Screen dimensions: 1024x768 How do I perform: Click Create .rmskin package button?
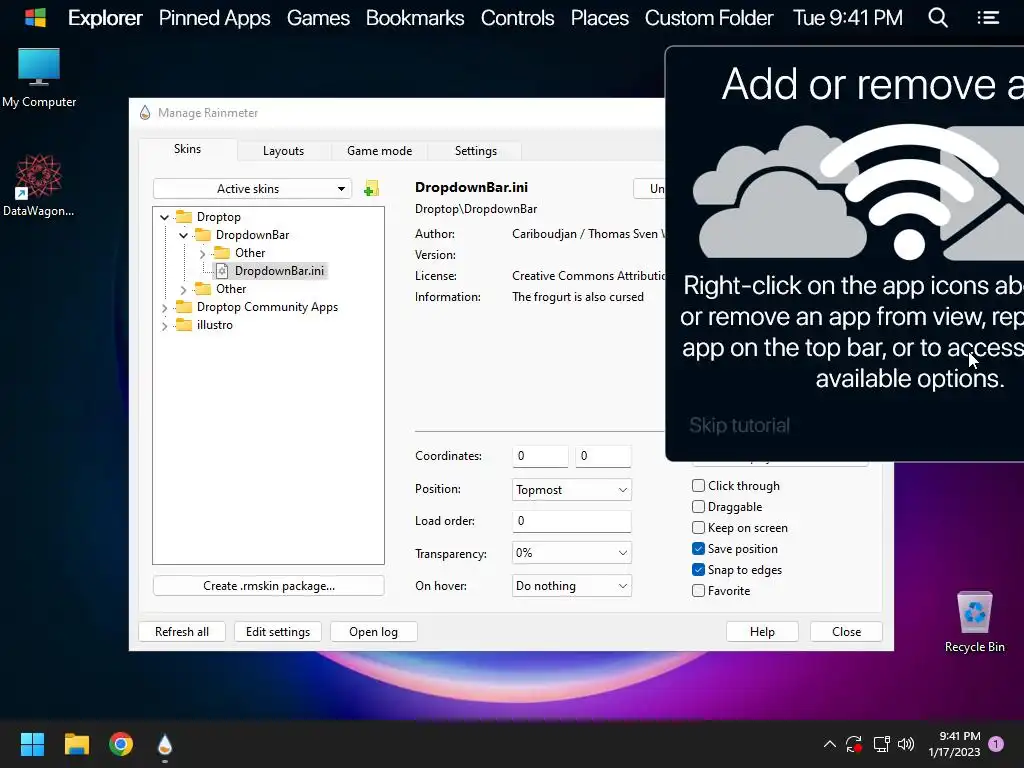pos(268,586)
